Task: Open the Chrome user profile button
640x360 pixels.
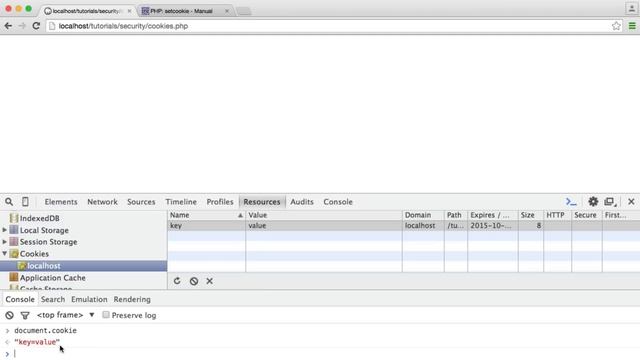Action: pos(631,8)
